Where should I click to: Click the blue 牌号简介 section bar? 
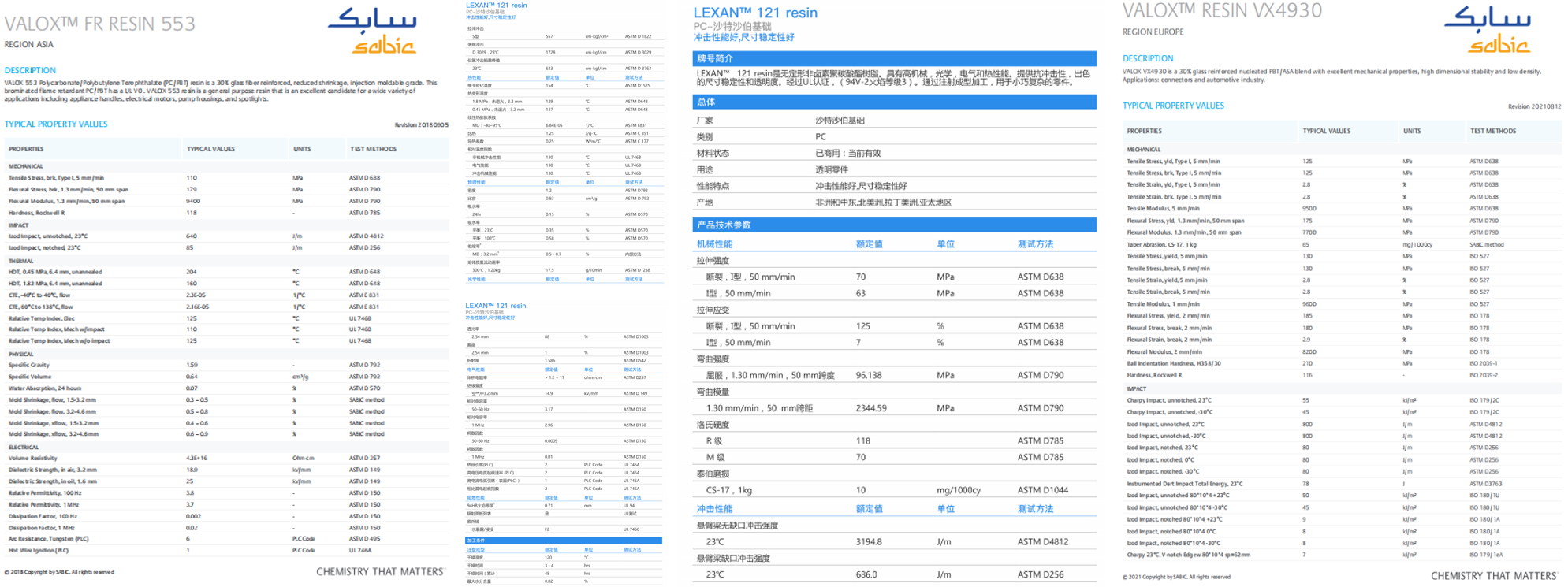click(x=894, y=58)
